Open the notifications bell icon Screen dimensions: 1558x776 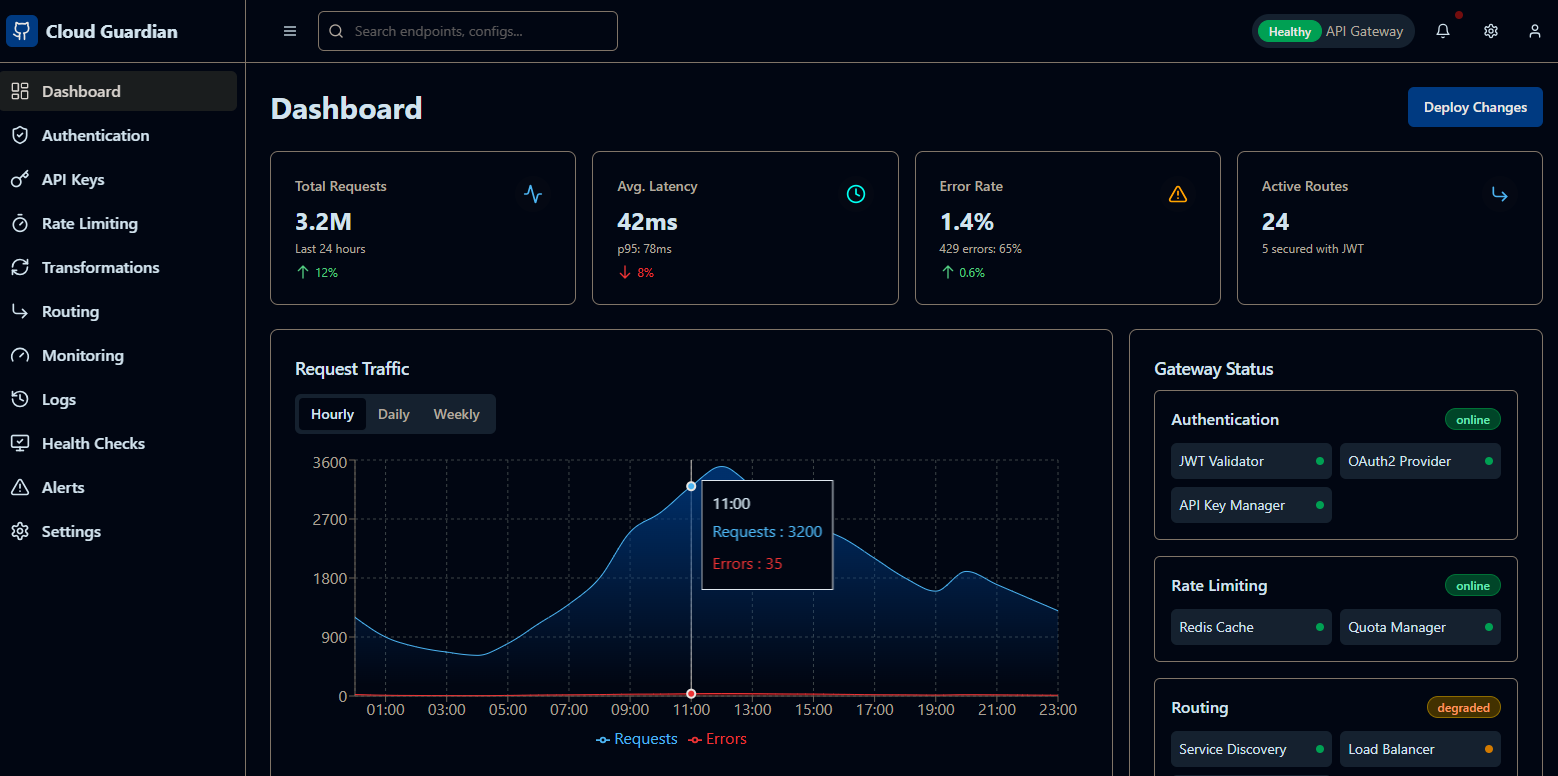coord(1443,31)
